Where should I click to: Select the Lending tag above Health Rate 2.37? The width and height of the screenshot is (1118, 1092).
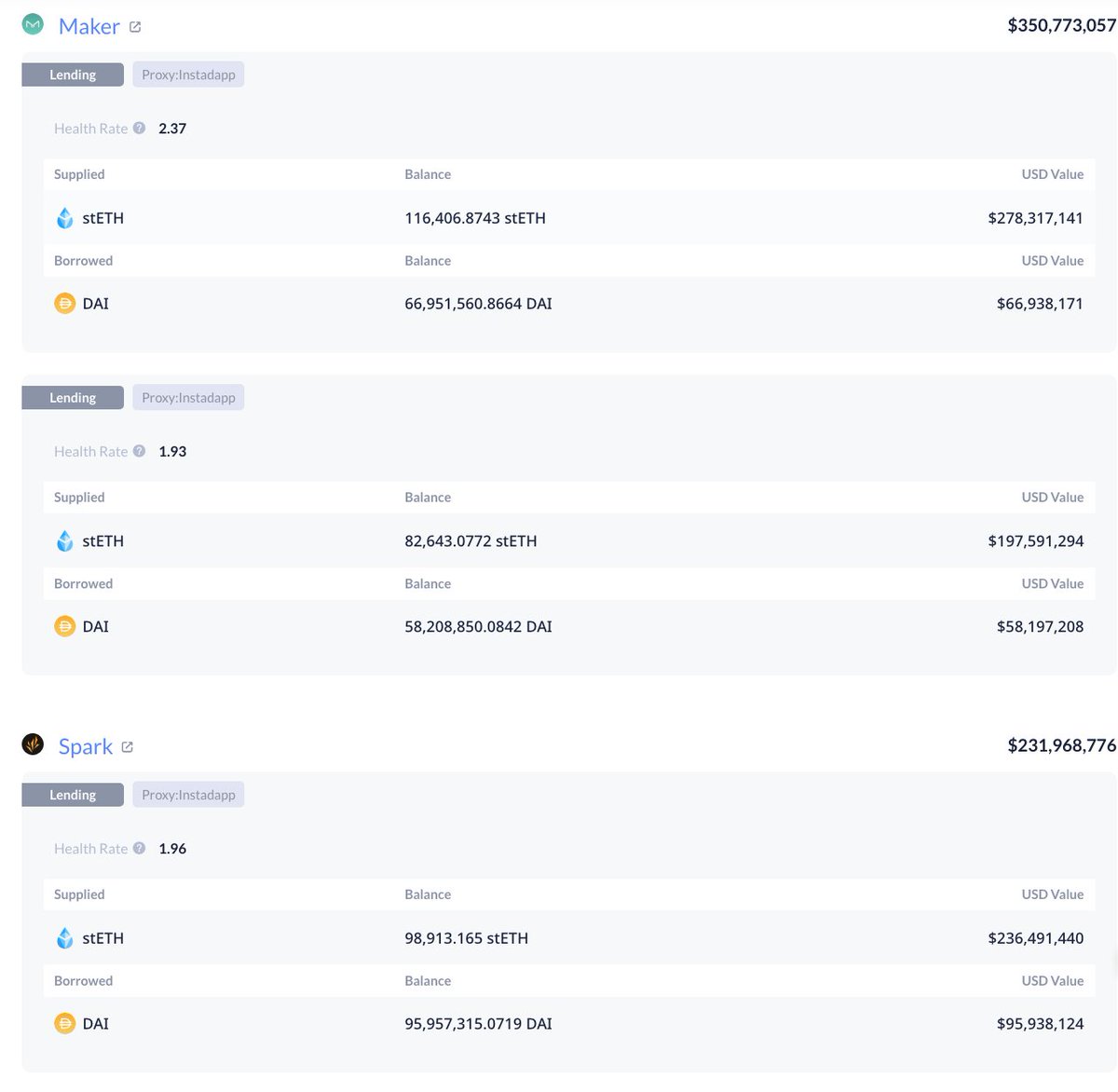point(73,75)
